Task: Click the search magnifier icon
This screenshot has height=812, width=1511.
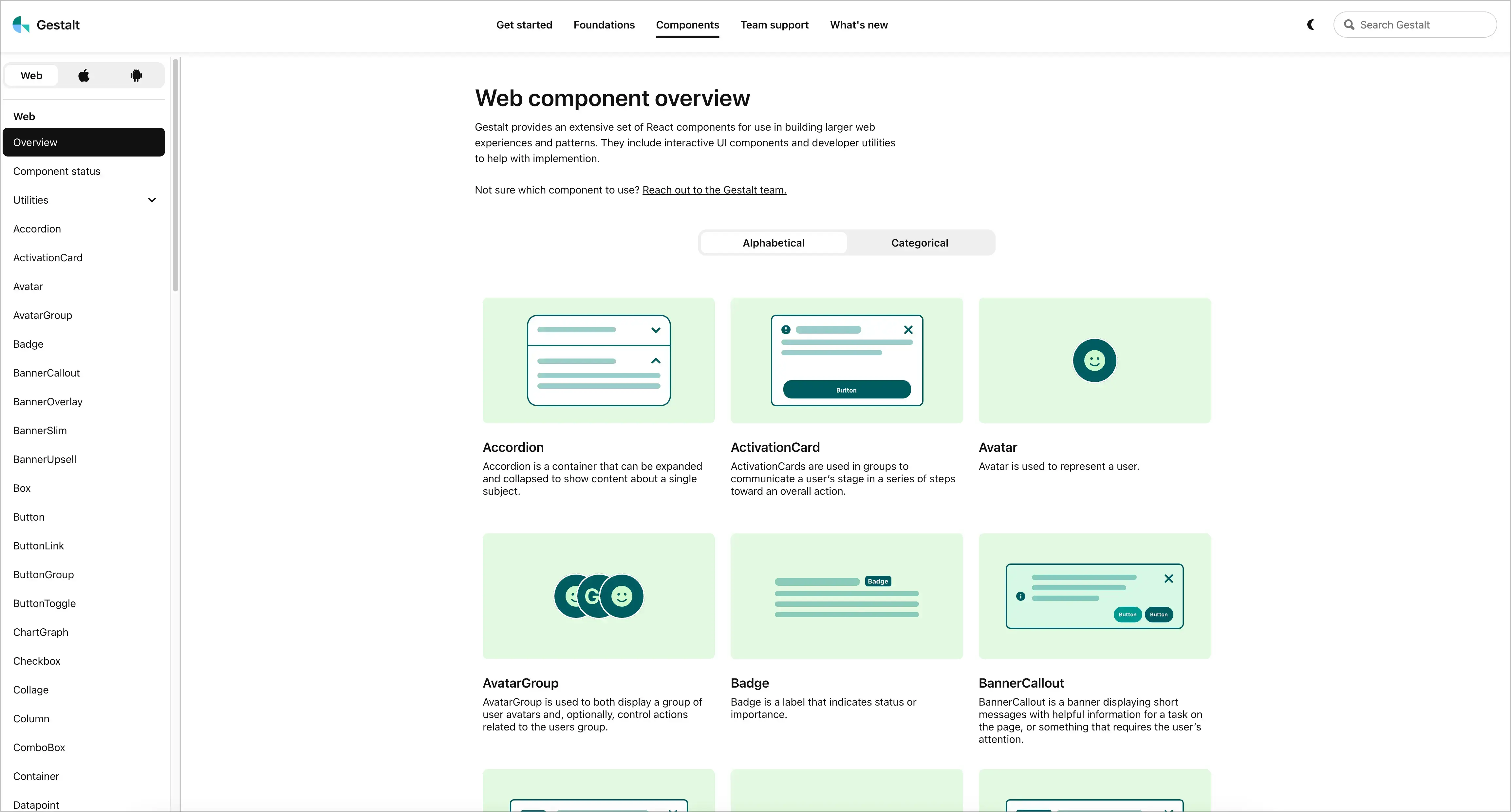Action: click(x=1349, y=25)
